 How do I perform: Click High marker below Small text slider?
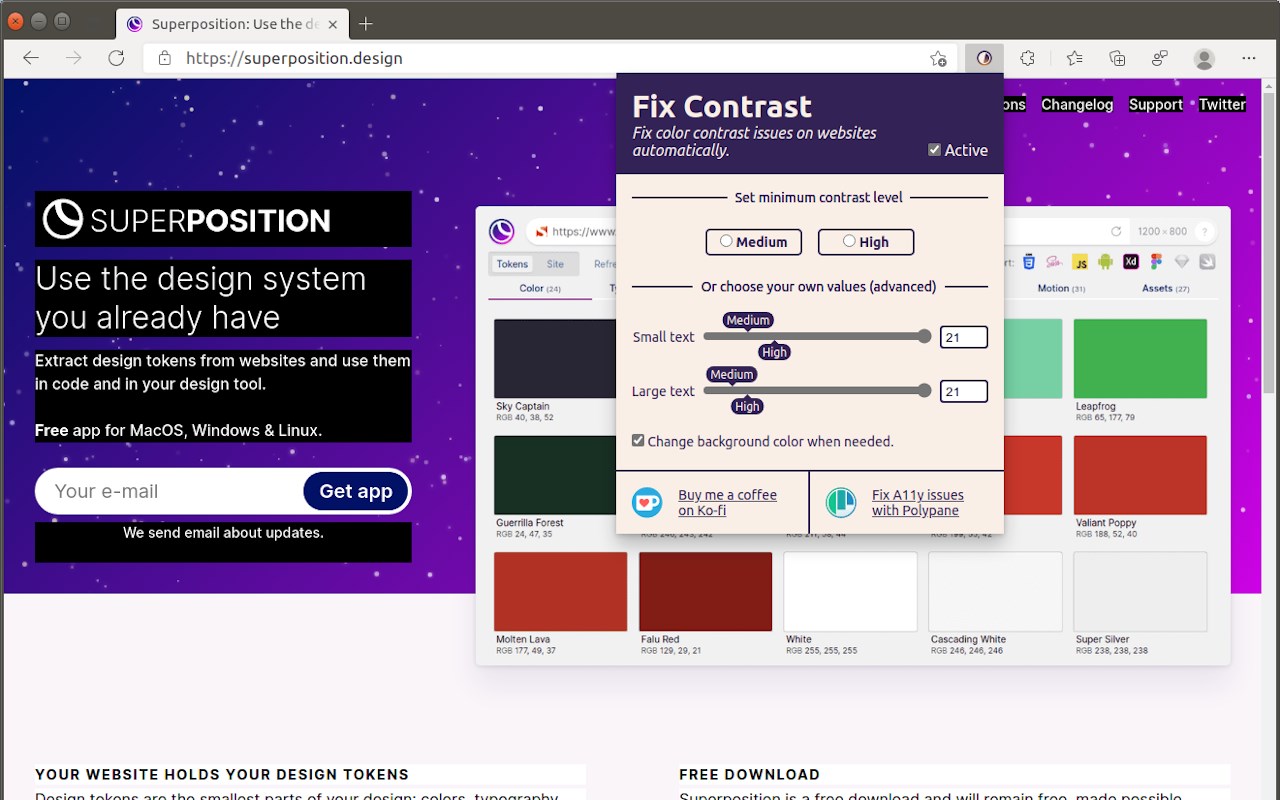(x=774, y=352)
